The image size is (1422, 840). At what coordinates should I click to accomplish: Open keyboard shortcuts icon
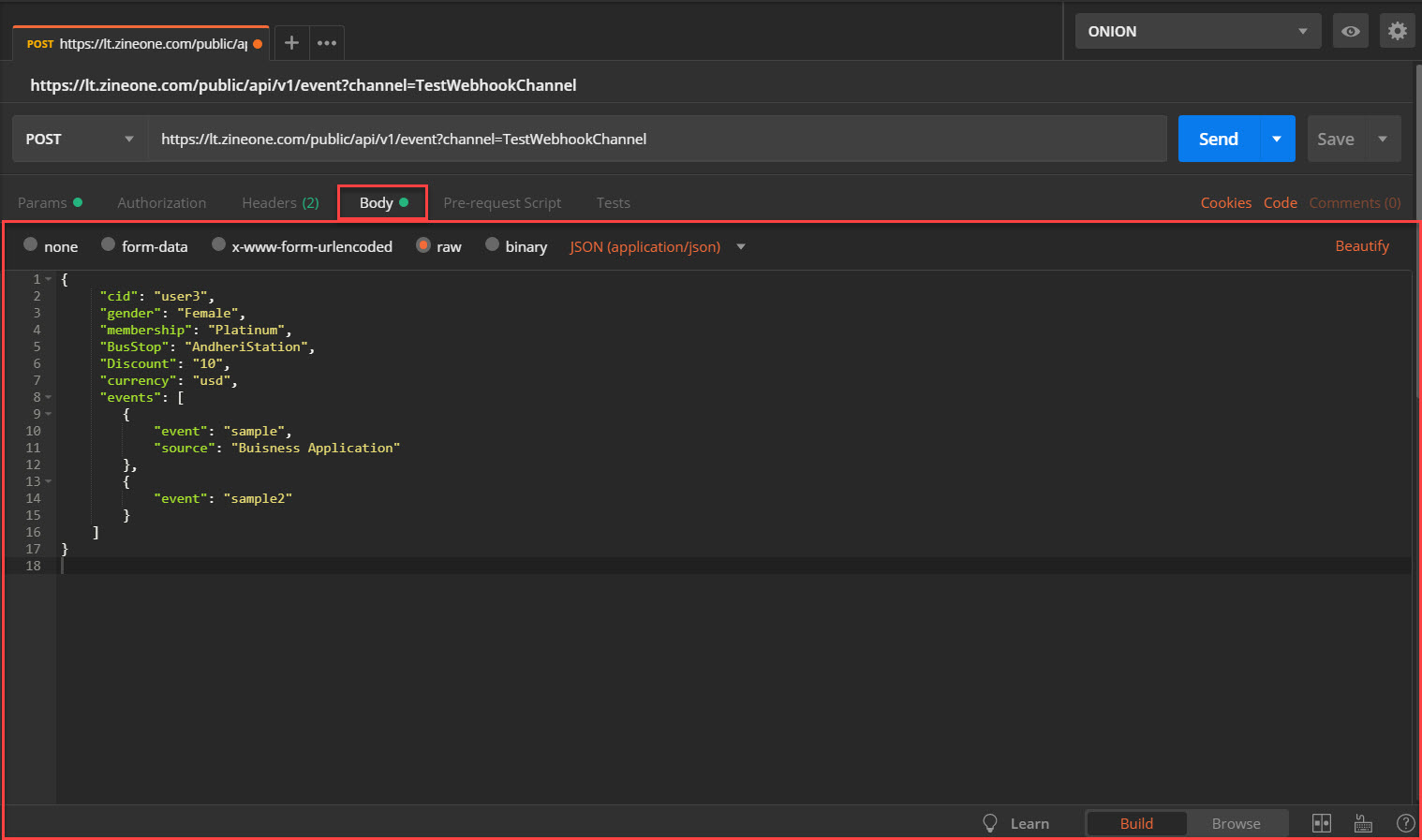(1364, 823)
